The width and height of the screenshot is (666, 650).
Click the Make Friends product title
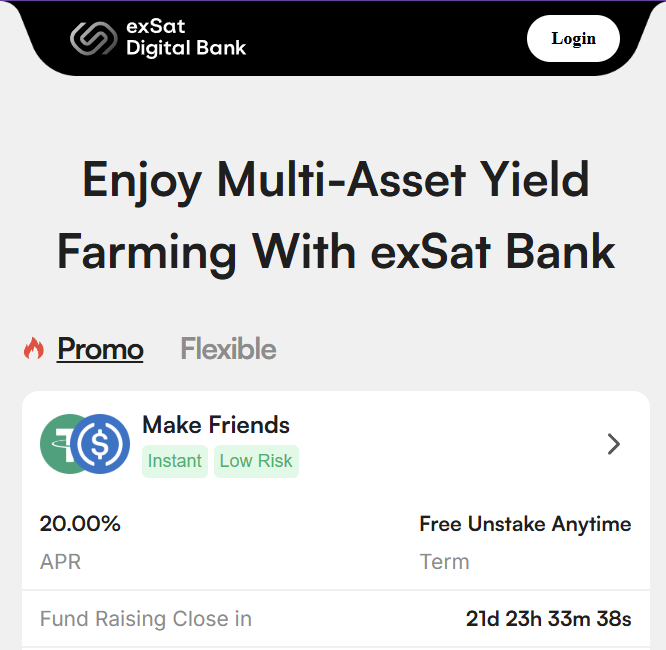216,425
